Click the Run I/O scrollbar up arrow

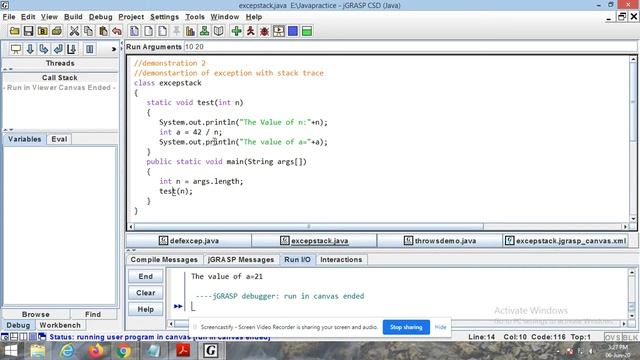click(632, 272)
